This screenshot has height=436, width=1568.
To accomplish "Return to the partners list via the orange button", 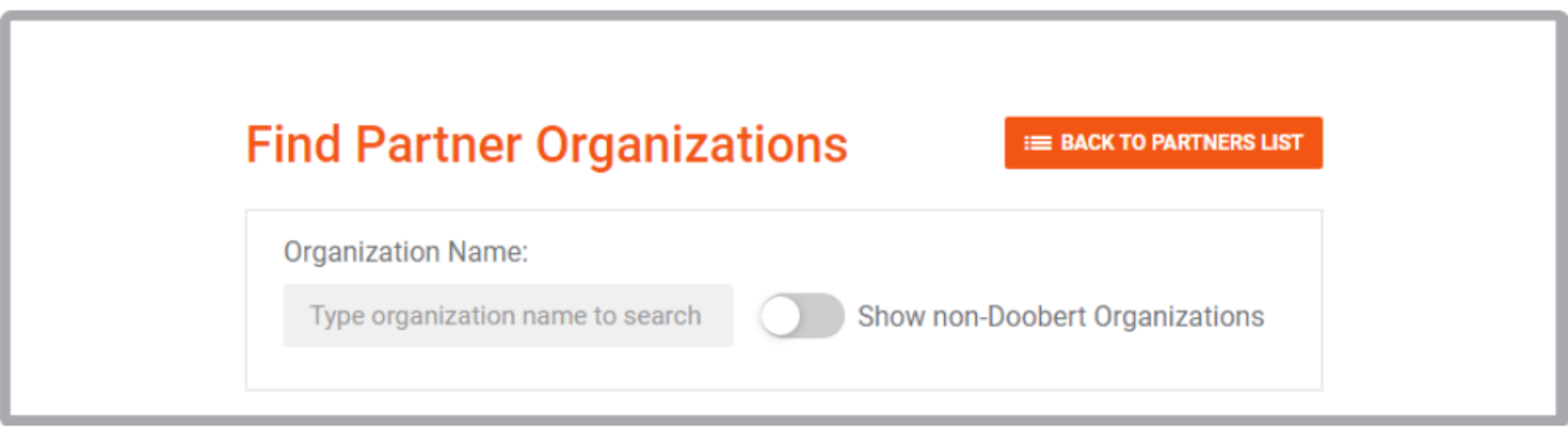I will [1163, 143].
